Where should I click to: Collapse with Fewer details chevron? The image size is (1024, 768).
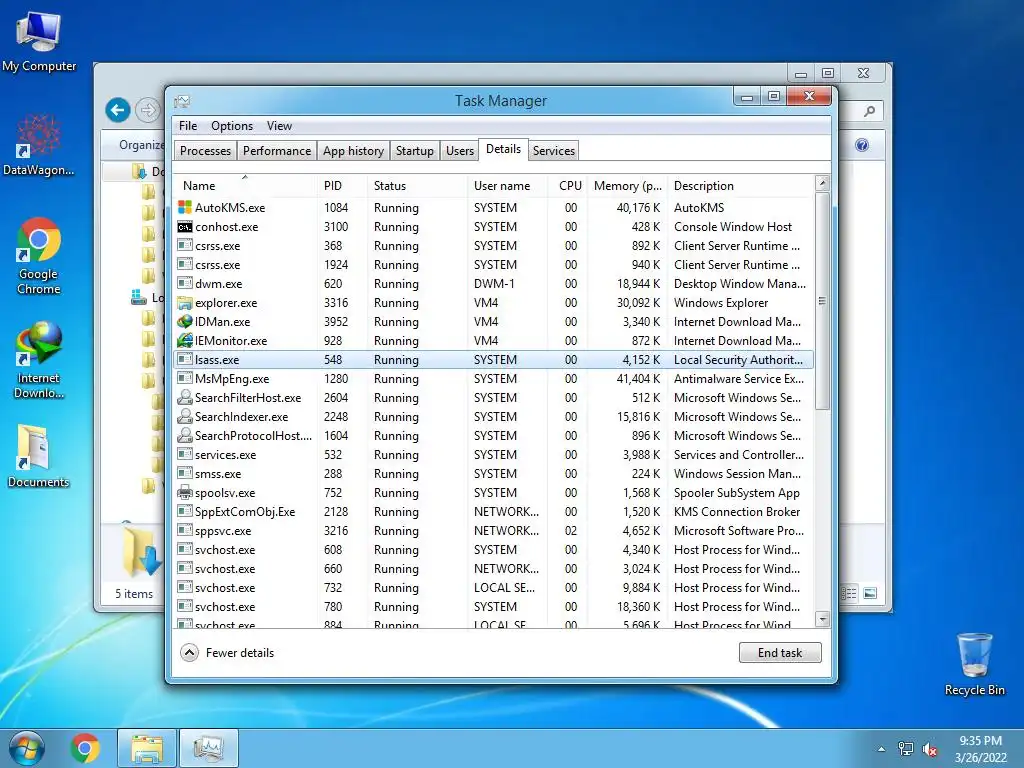[189, 652]
